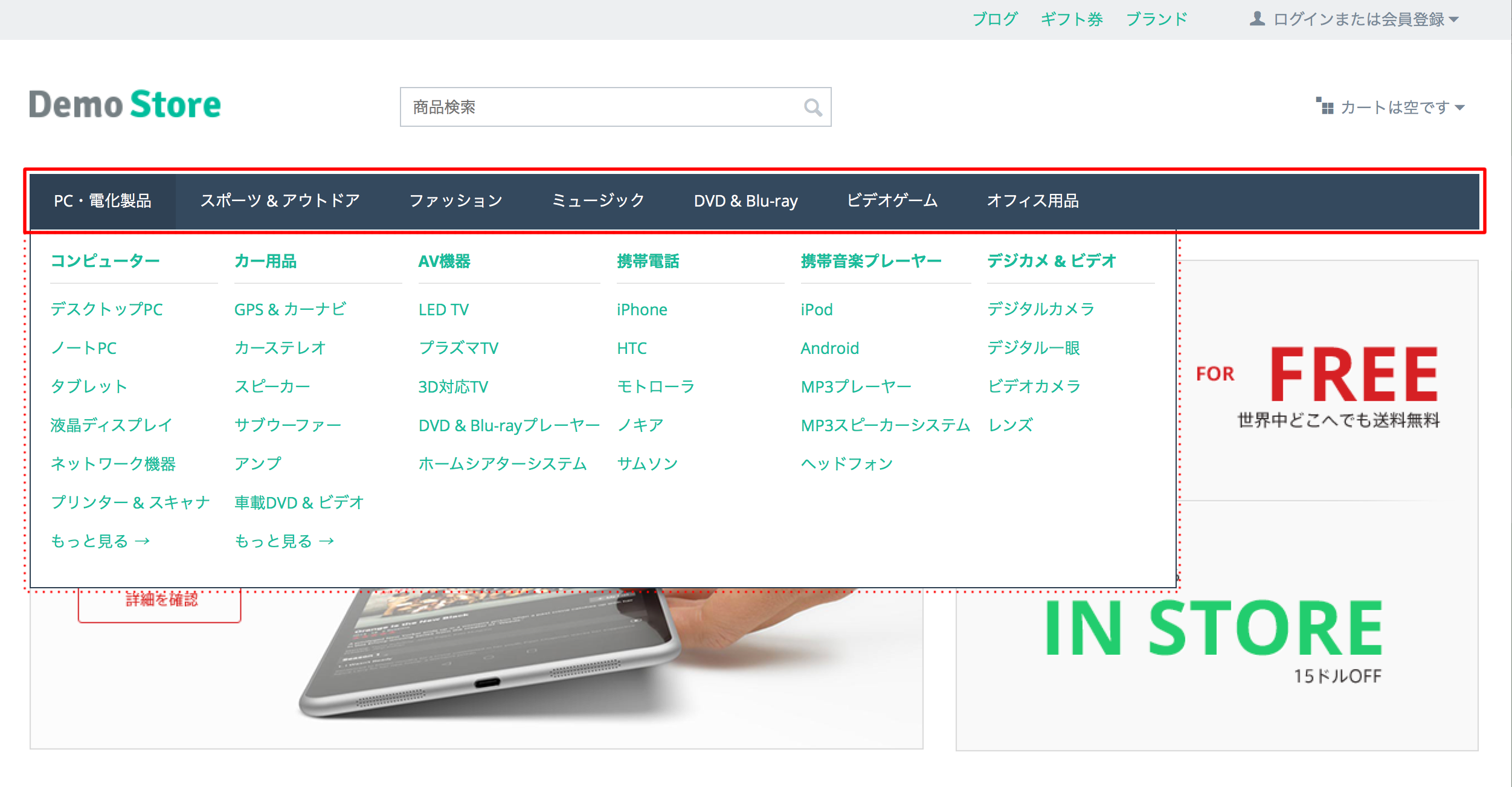Click the search magnifier icon
1512x787 pixels.
[813, 108]
